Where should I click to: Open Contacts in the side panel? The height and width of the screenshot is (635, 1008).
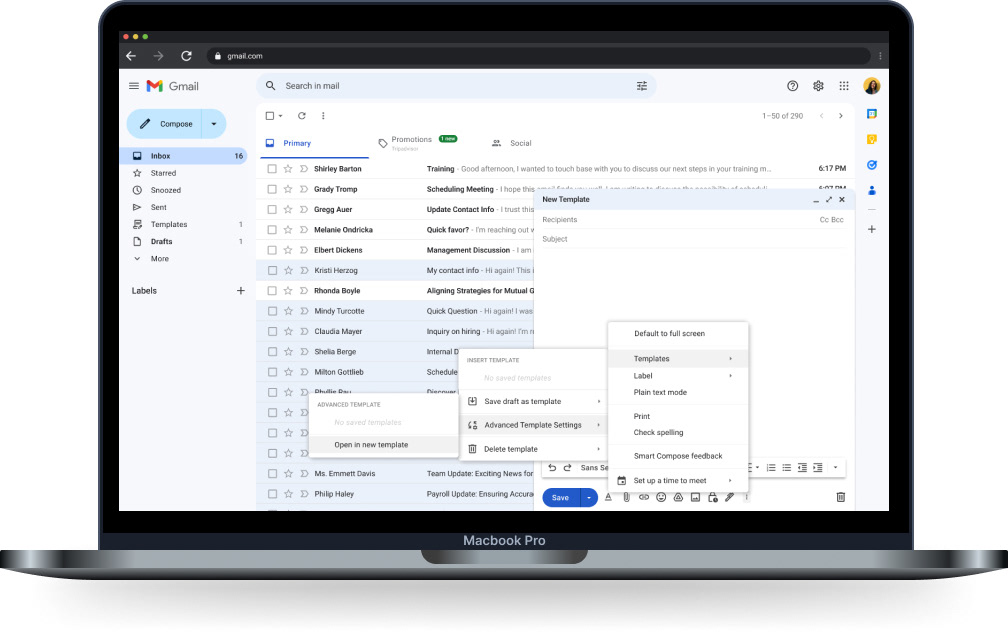[872, 191]
